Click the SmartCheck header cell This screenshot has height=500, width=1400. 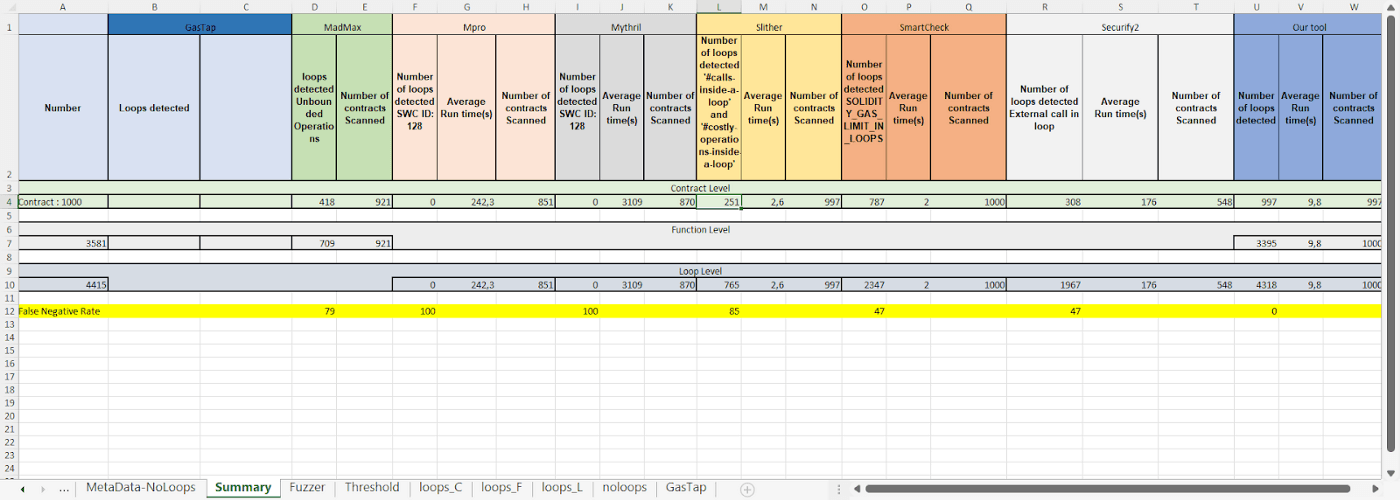[x=924, y=28]
